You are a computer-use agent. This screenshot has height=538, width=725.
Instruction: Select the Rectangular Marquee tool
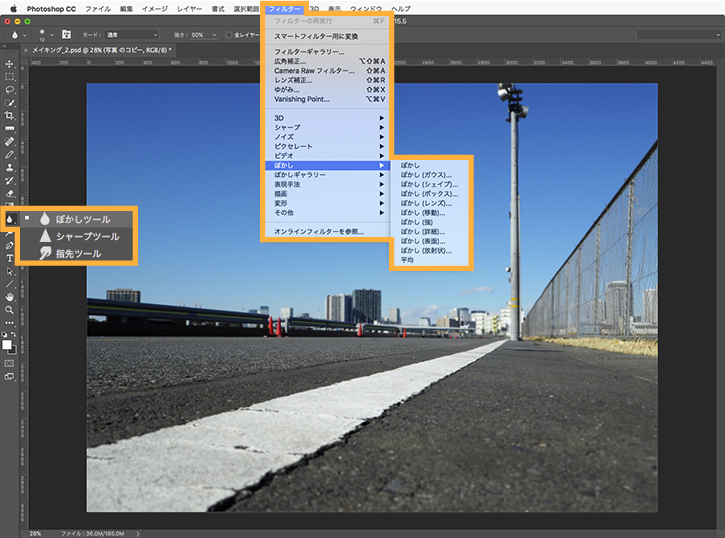(x=9, y=77)
